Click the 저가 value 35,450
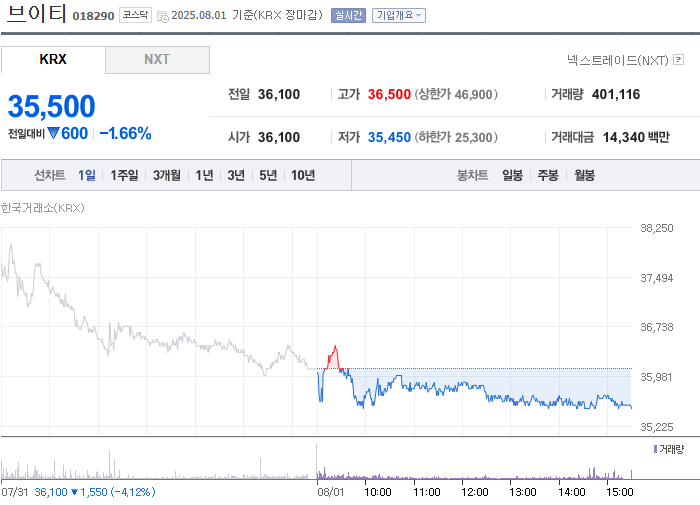700x505 pixels. tap(389, 137)
